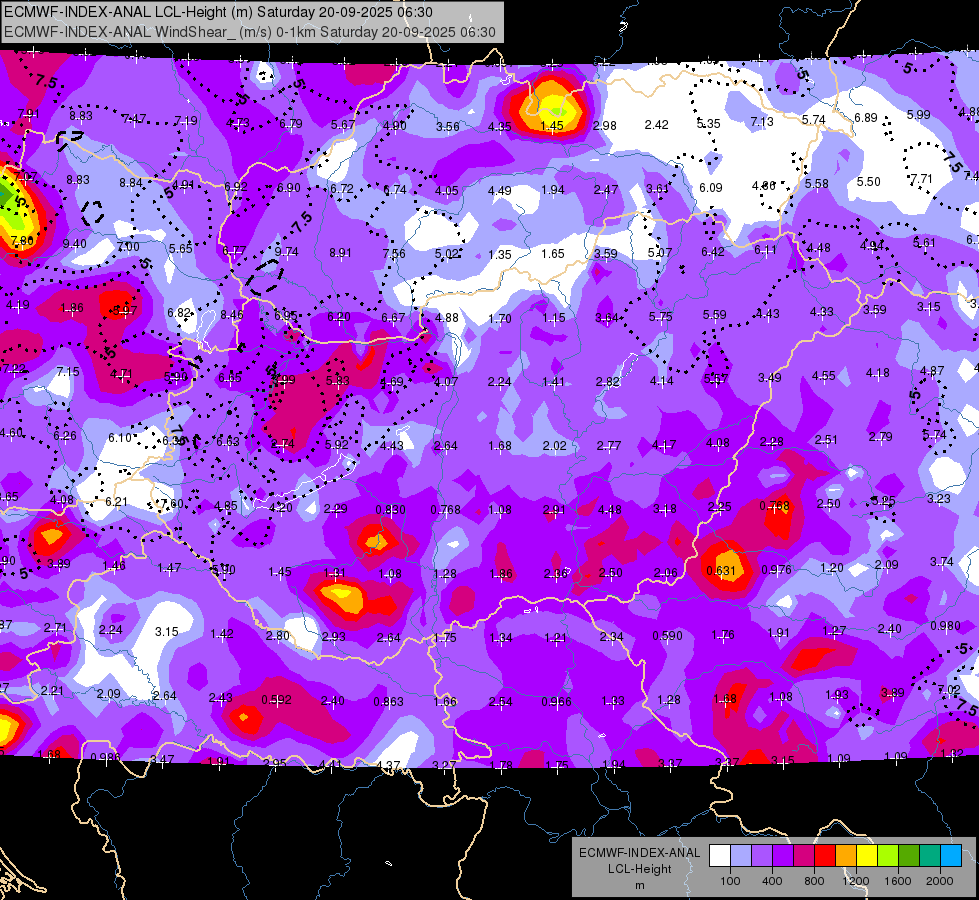The width and height of the screenshot is (979, 900).
Task: Click the wind shear value 0.980
Action: pos(945,626)
